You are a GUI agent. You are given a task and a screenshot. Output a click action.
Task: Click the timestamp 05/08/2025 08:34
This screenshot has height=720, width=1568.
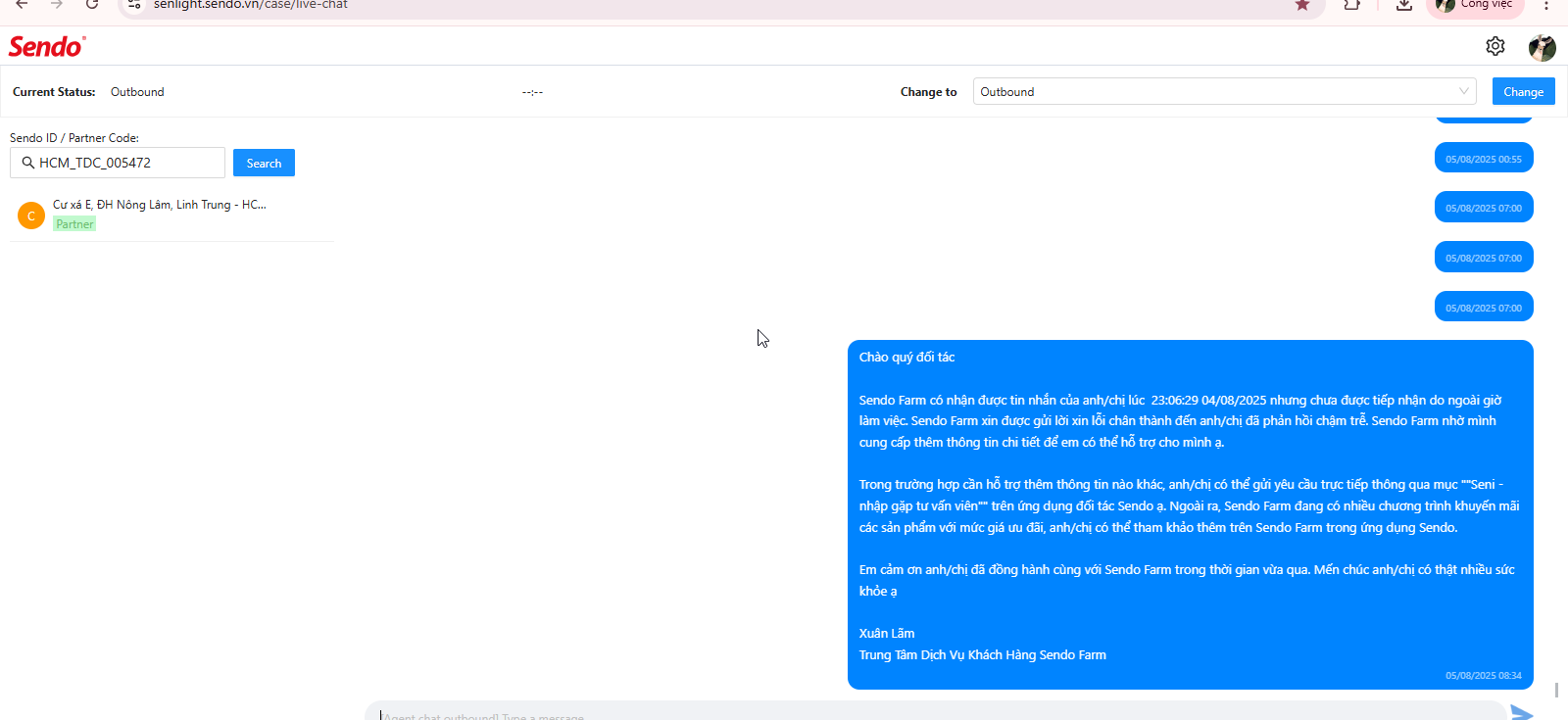click(x=1484, y=675)
